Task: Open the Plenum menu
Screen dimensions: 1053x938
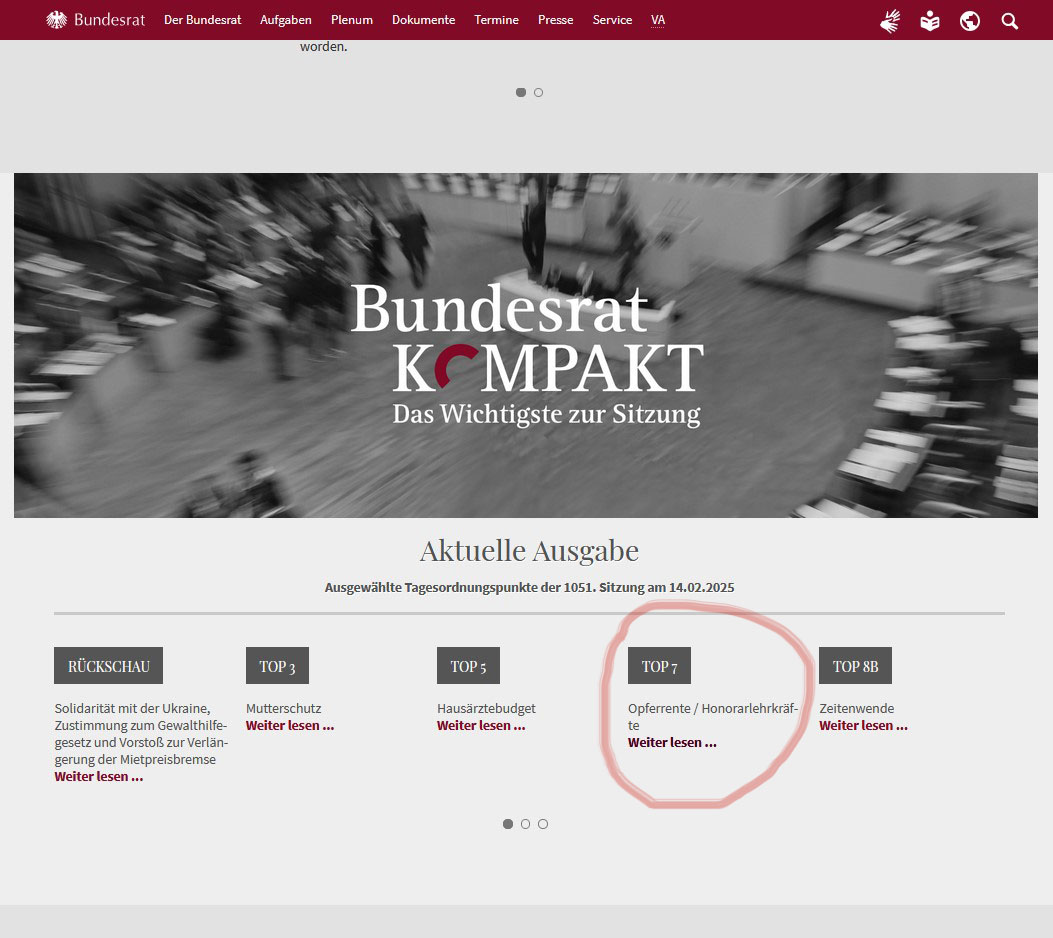Action: coord(352,20)
